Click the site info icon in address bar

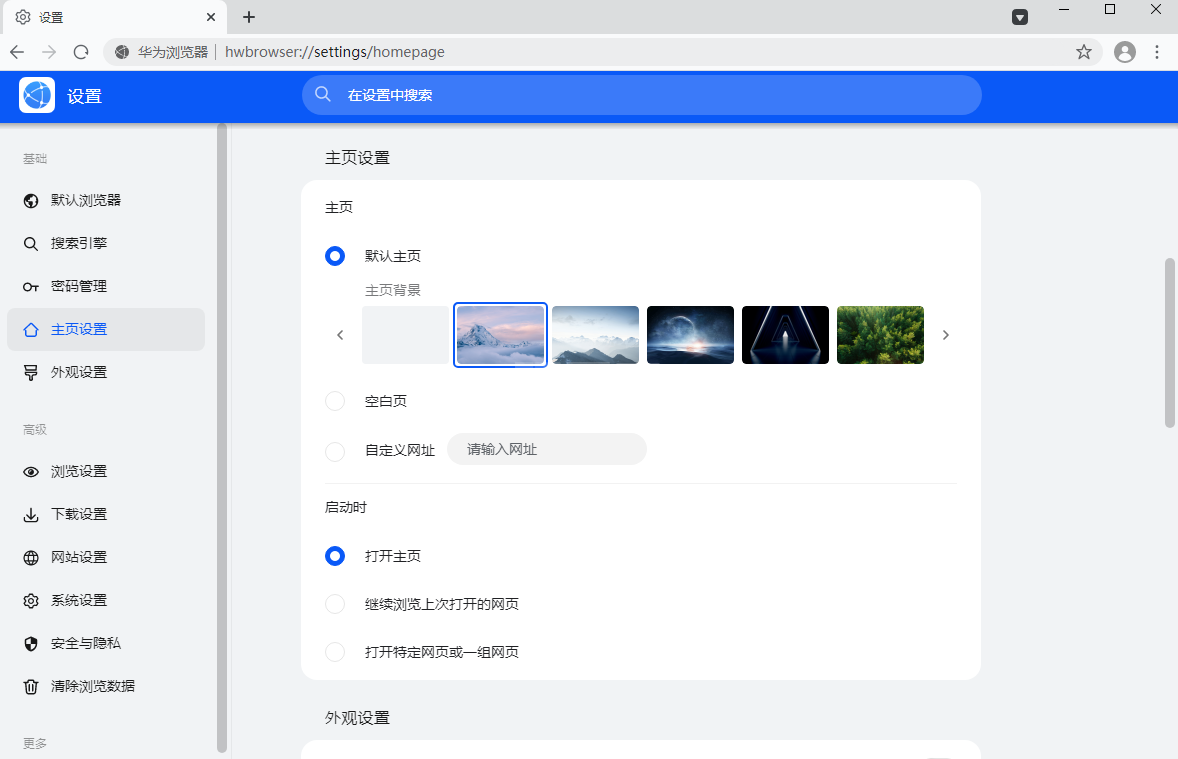coord(122,52)
